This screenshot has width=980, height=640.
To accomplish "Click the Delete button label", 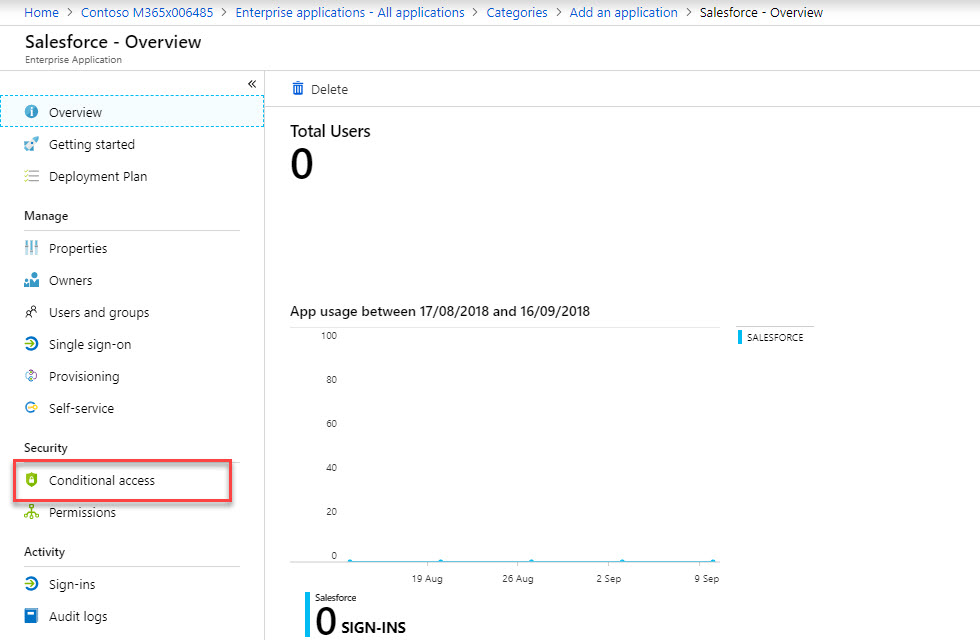I will click(x=329, y=89).
